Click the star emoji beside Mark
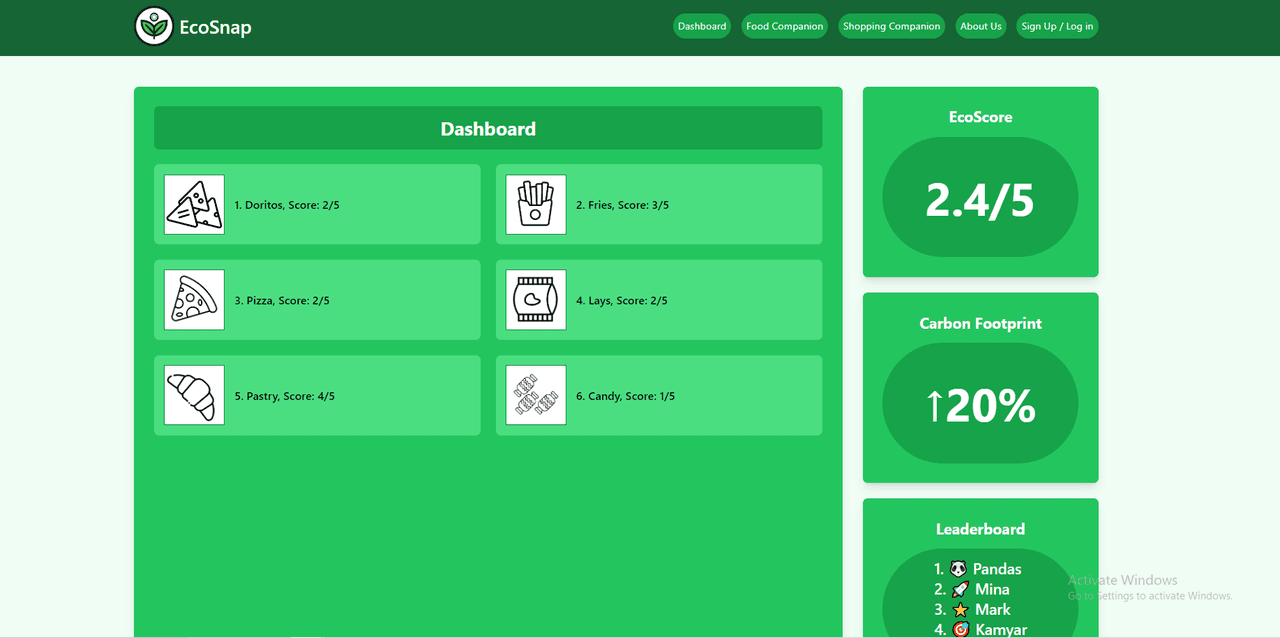 click(960, 609)
